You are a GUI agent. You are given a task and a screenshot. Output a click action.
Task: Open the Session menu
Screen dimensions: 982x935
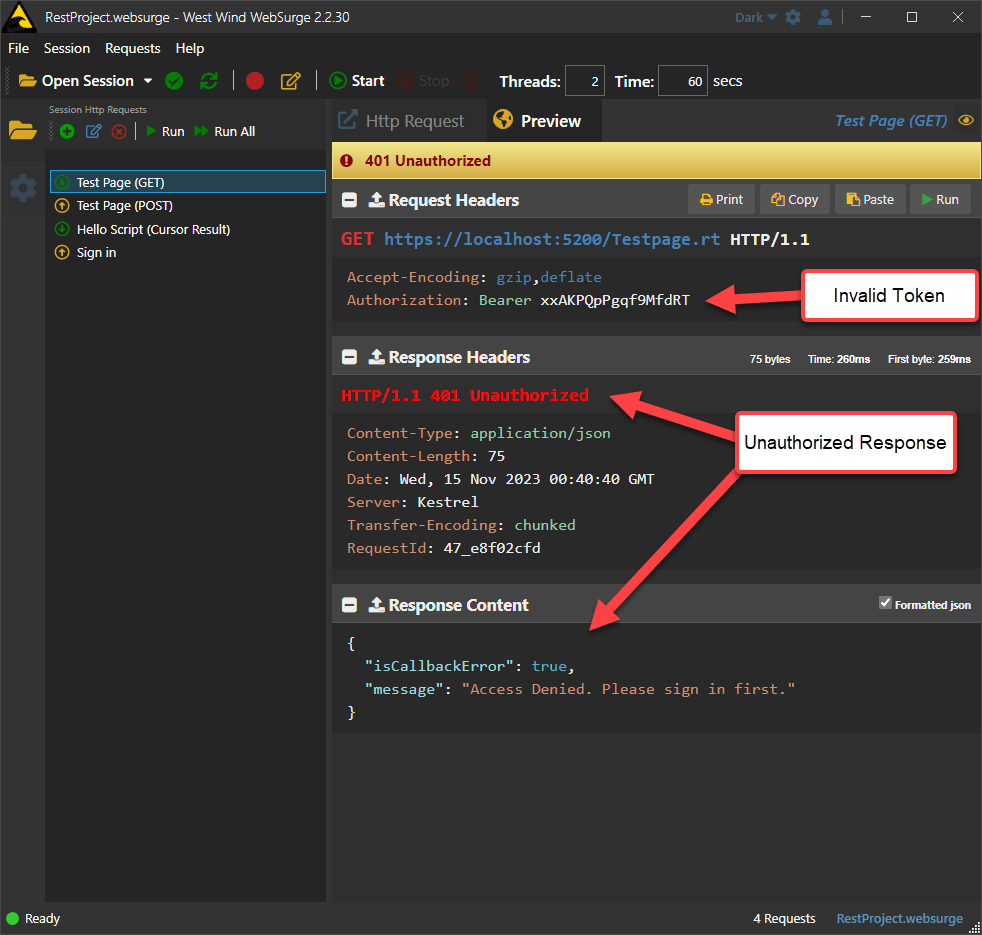(x=67, y=48)
